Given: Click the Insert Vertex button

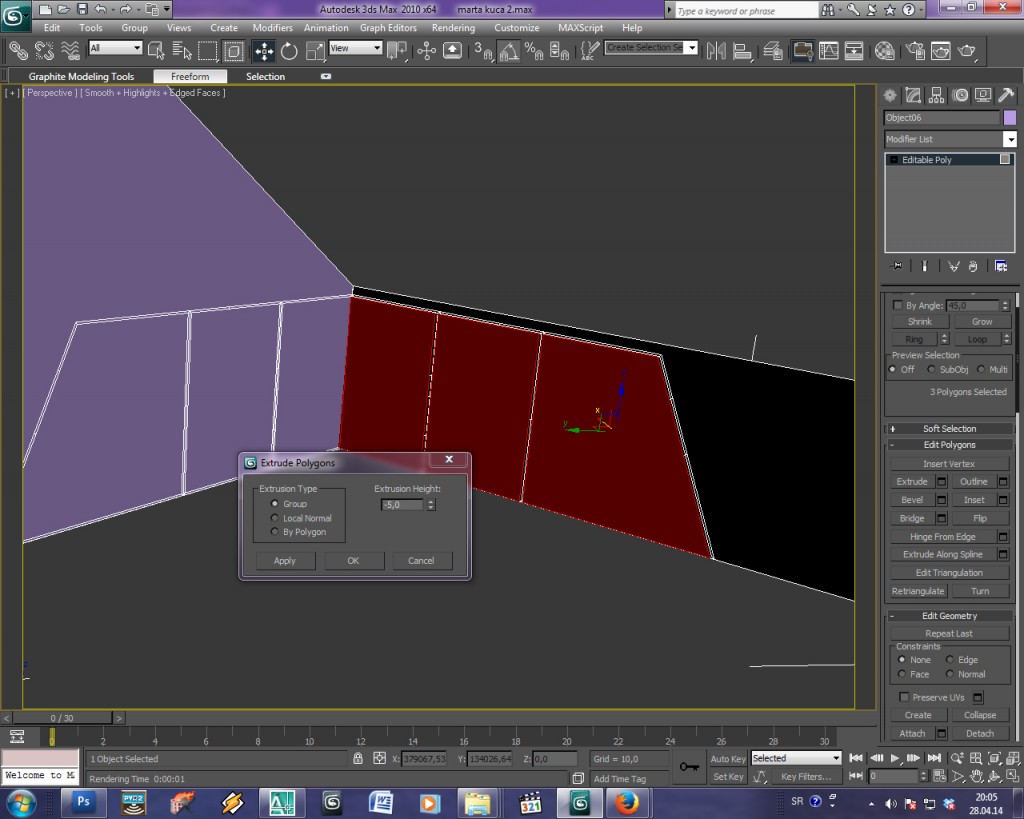Looking at the screenshot, I should [x=949, y=464].
